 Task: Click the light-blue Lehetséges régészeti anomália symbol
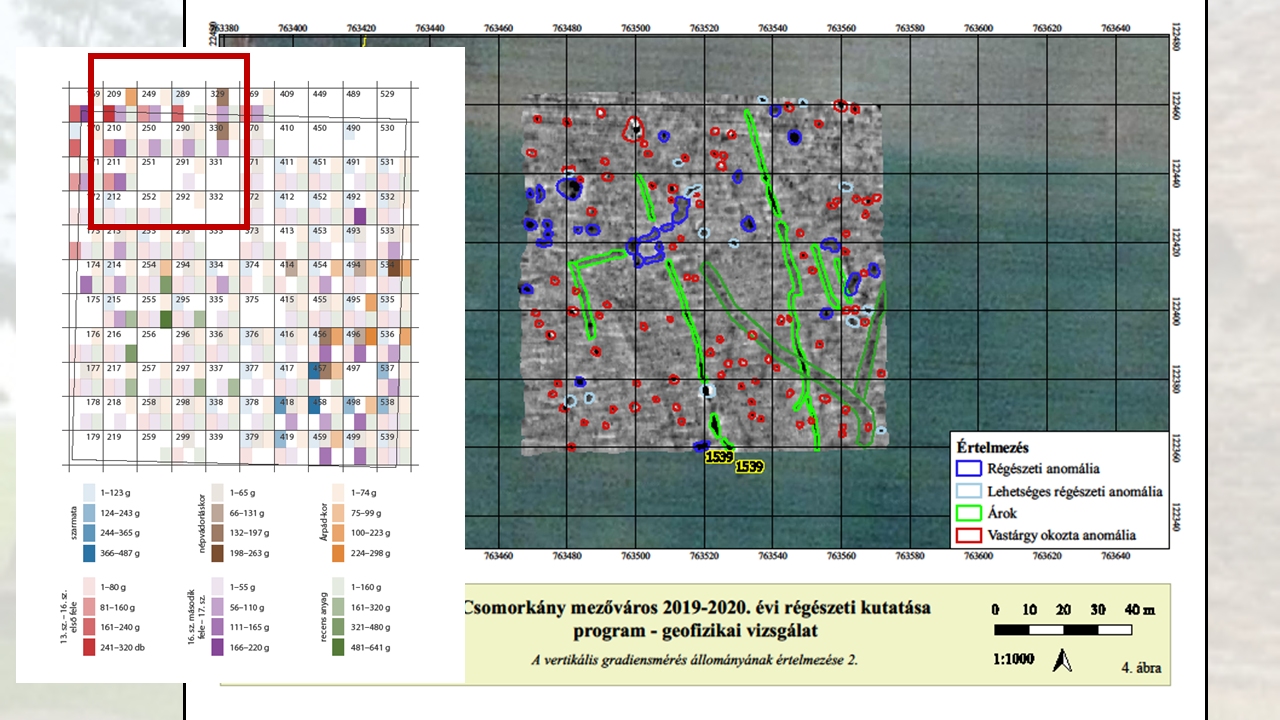pyautogui.click(x=969, y=491)
